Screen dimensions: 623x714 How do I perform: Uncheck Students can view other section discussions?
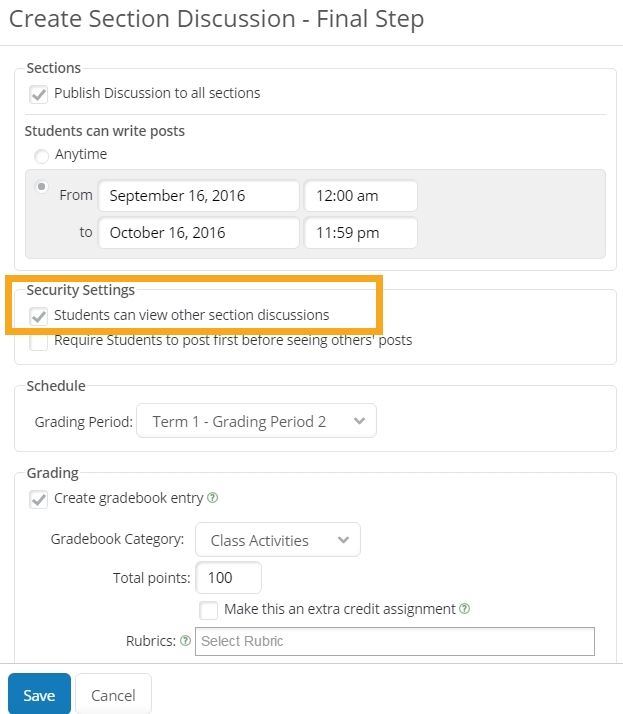pyautogui.click(x=39, y=316)
